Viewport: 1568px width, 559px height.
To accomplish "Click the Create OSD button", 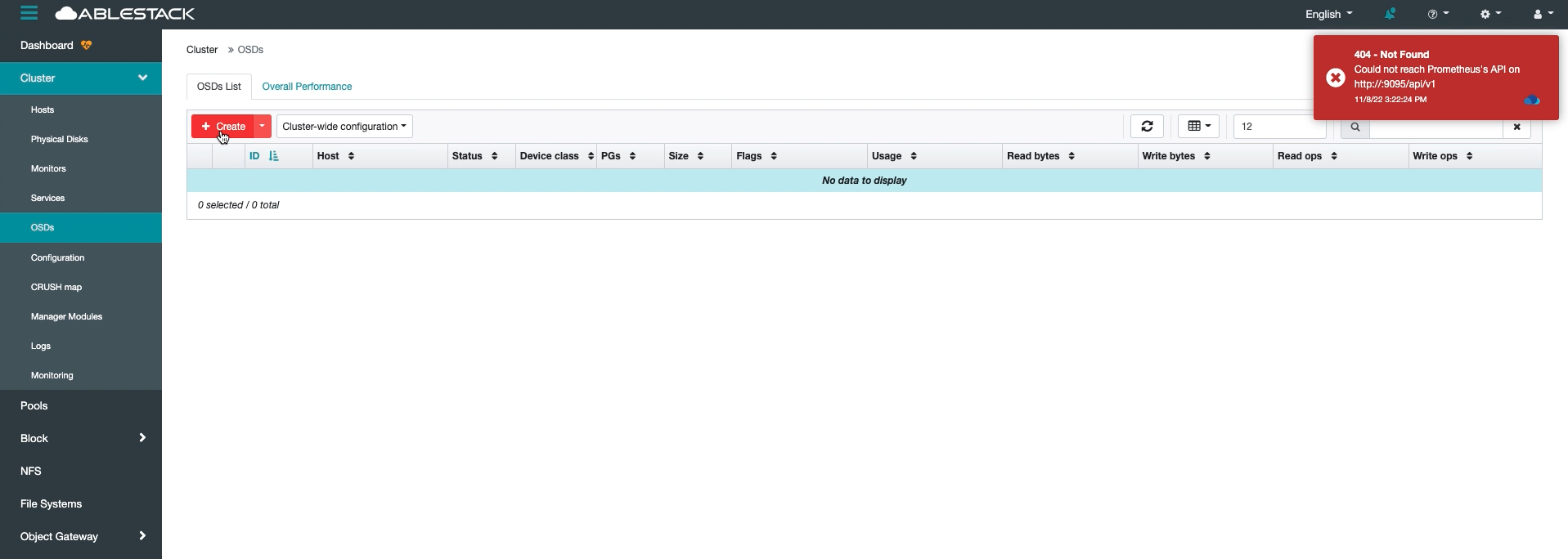I will click(x=222, y=126).
